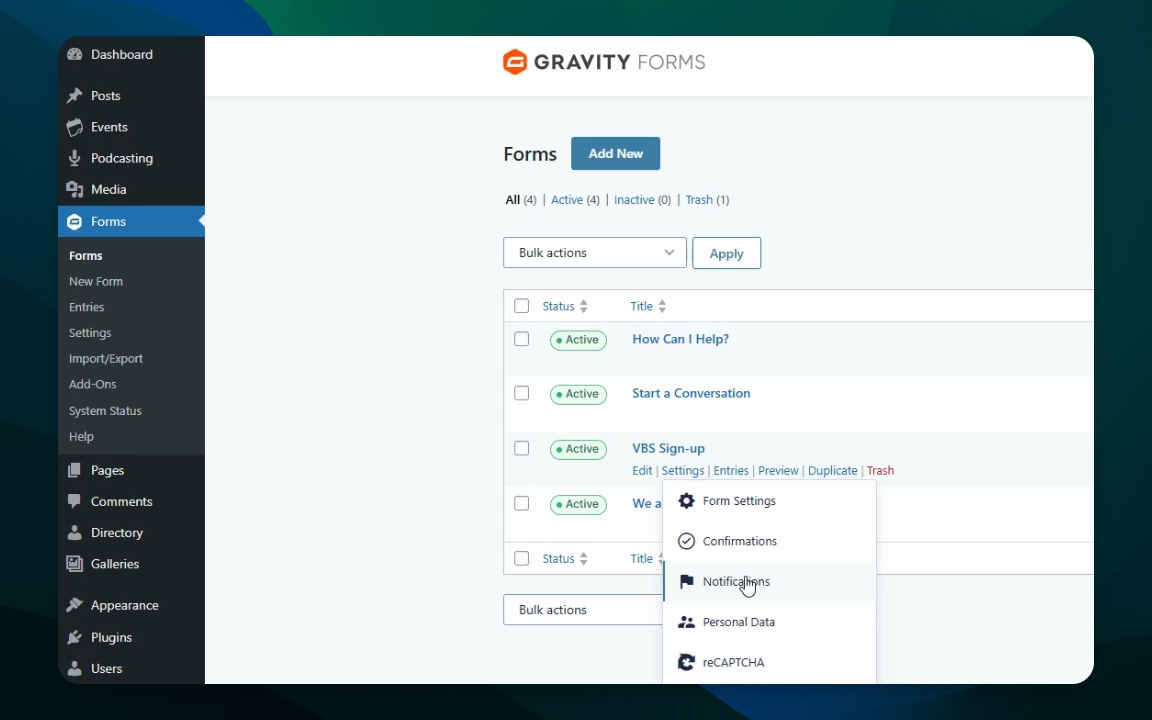Viewport: 1152px width, 720px height.
Task: Tick the checkbox of the fourth form row
Action: (x=522, y=503)
